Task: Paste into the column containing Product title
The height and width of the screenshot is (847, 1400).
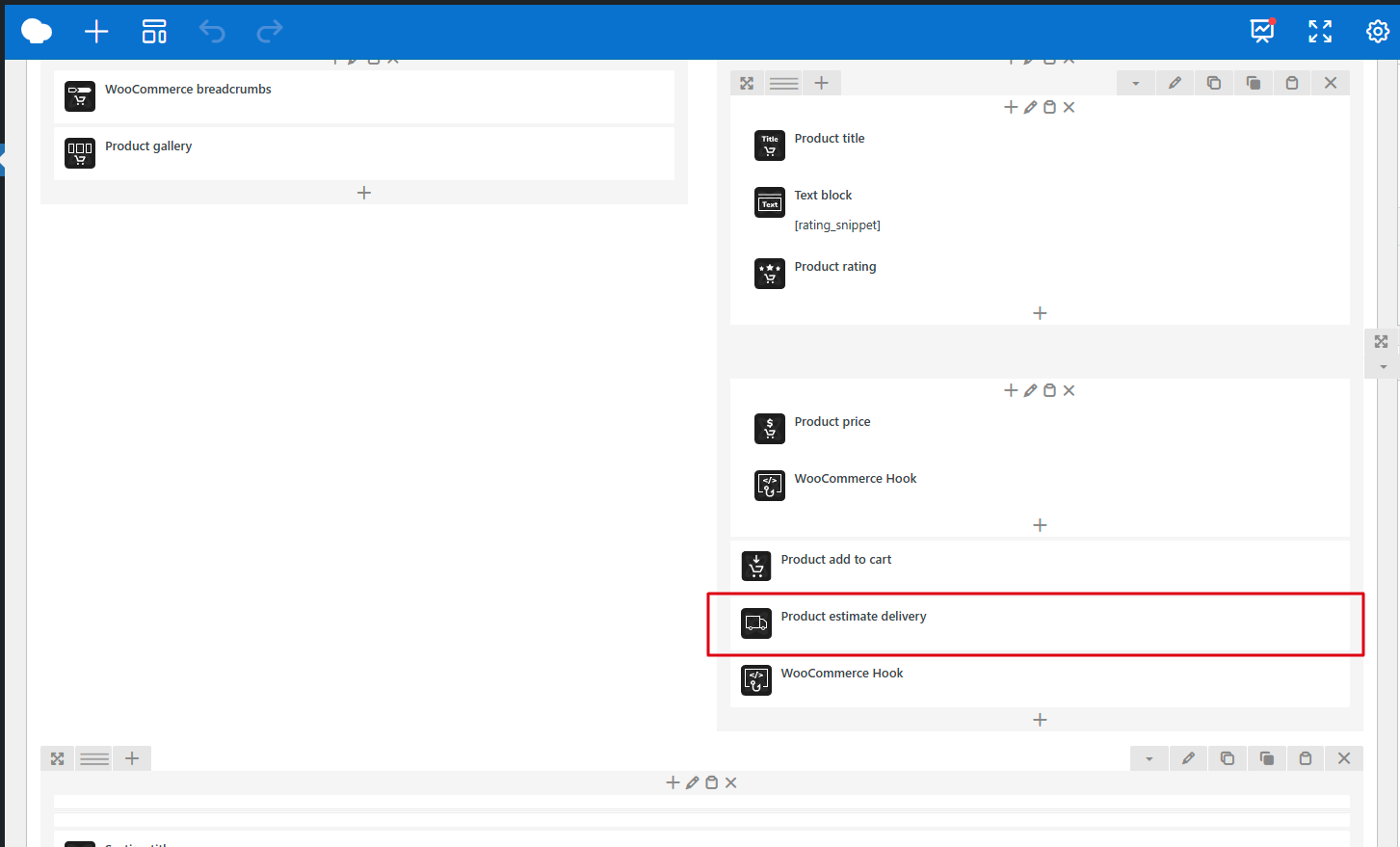Action: [1049, 107]
